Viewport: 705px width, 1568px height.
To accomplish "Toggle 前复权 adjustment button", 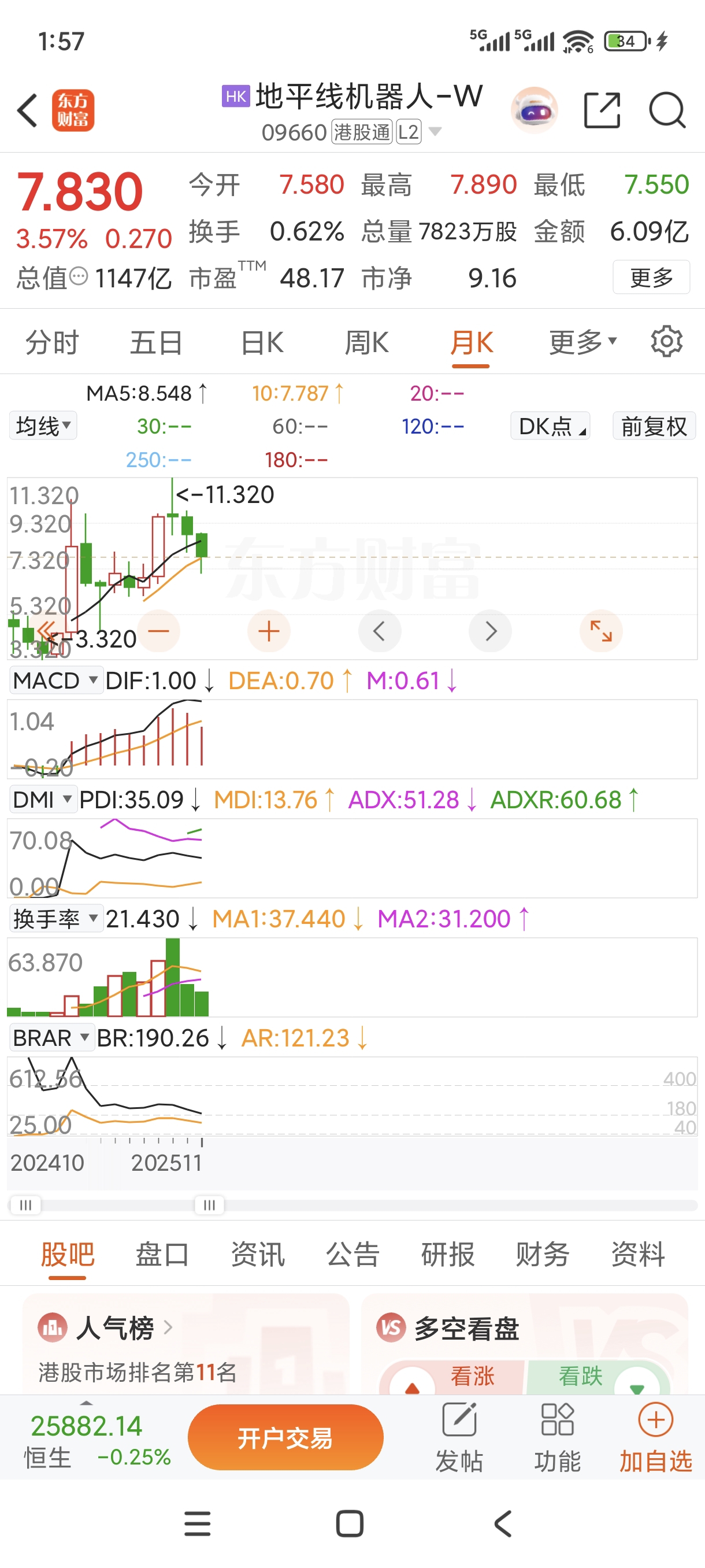I will (654, 426).
